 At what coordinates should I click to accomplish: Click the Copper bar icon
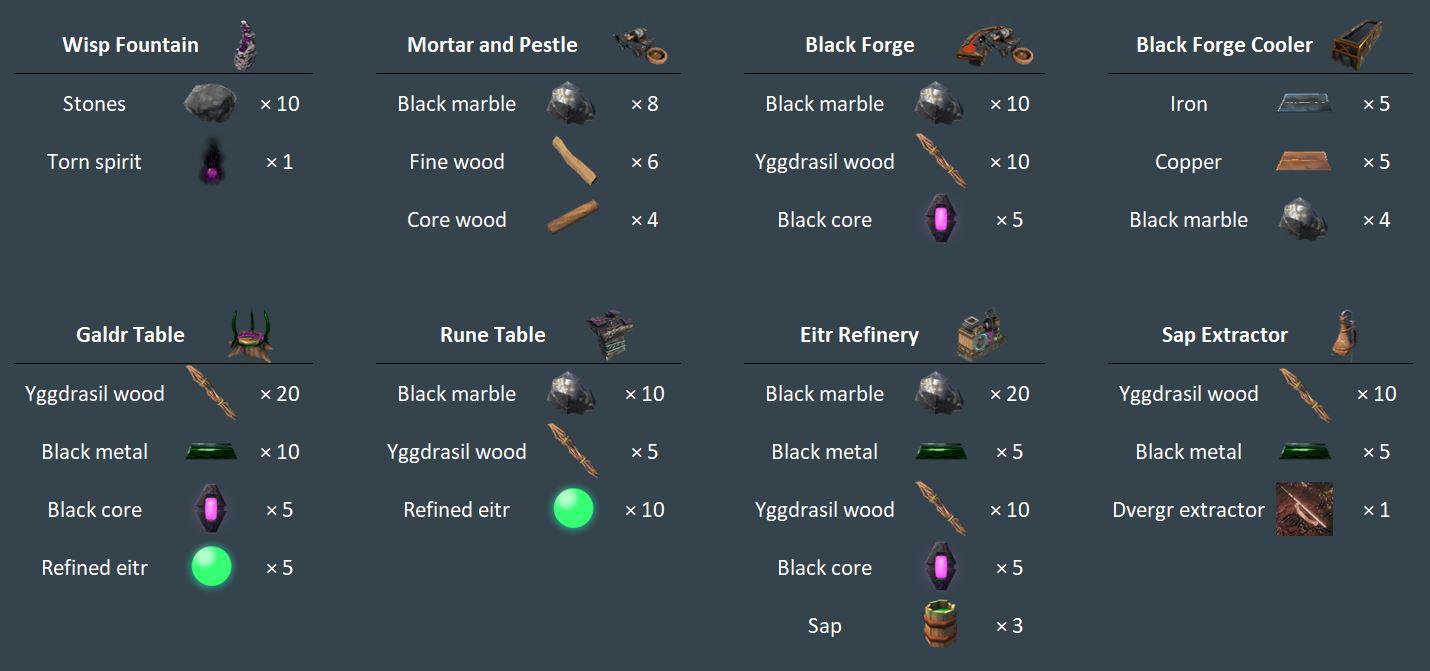click(1303, 161)
